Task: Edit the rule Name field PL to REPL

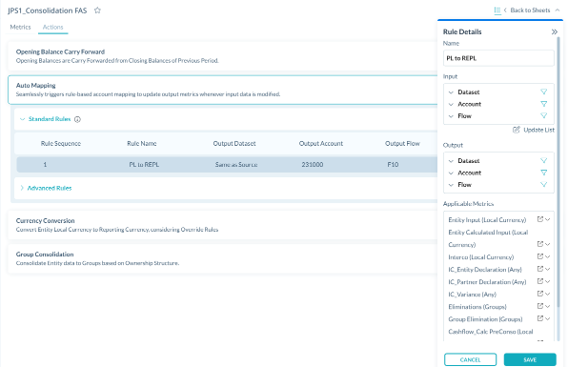Action: tap(498, 58)
